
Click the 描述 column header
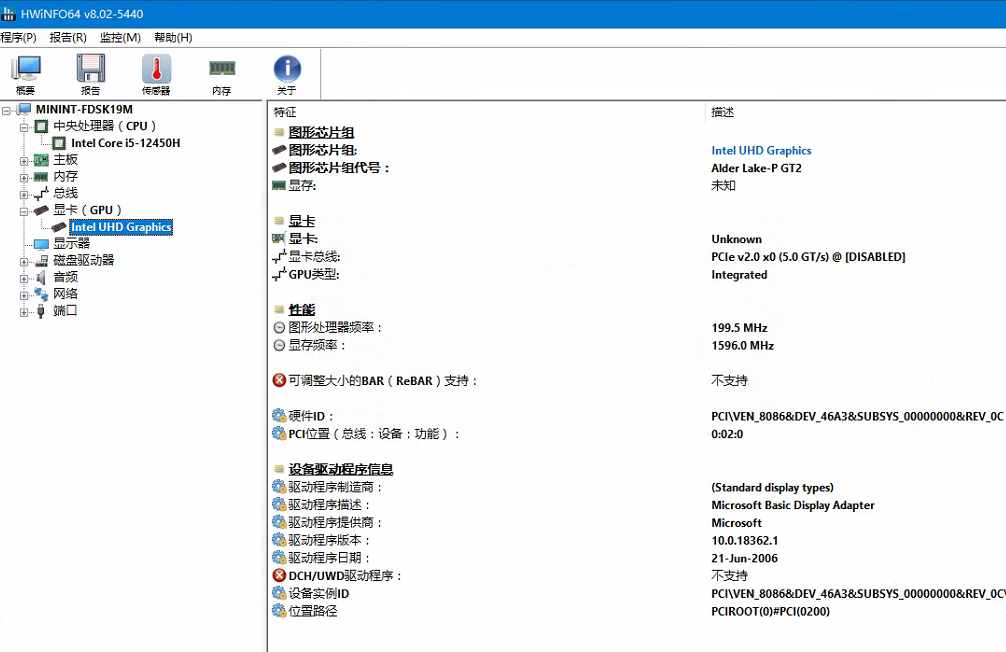pos(722,112)
